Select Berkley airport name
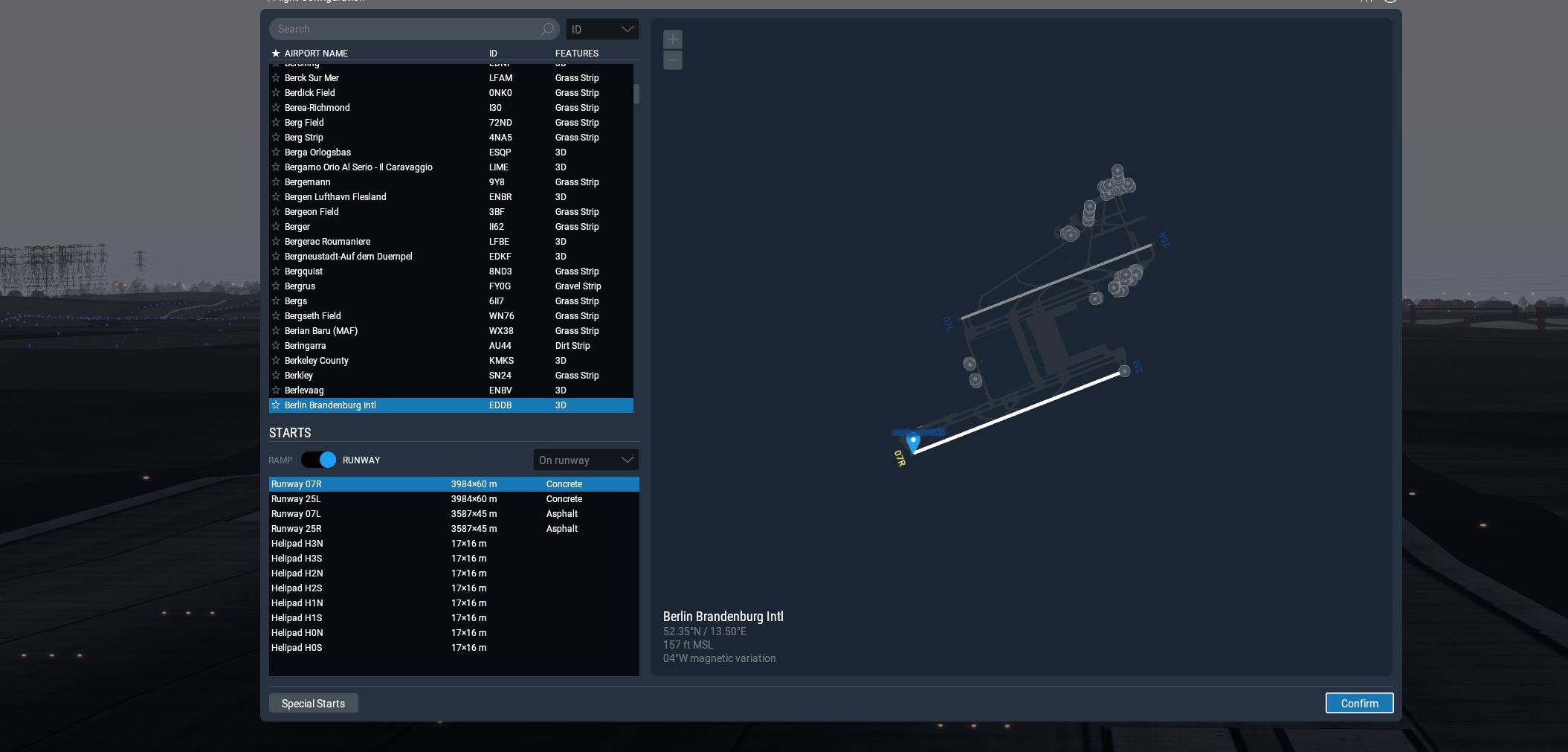Image resolution: width=1568 pixels, height=752 pixels. pos(299,376)
